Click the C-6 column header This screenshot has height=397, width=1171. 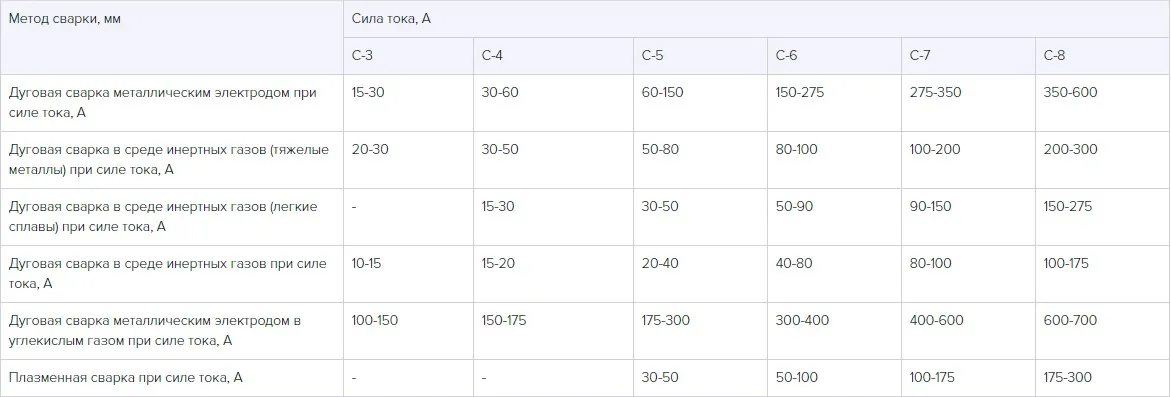pos(835,56)
